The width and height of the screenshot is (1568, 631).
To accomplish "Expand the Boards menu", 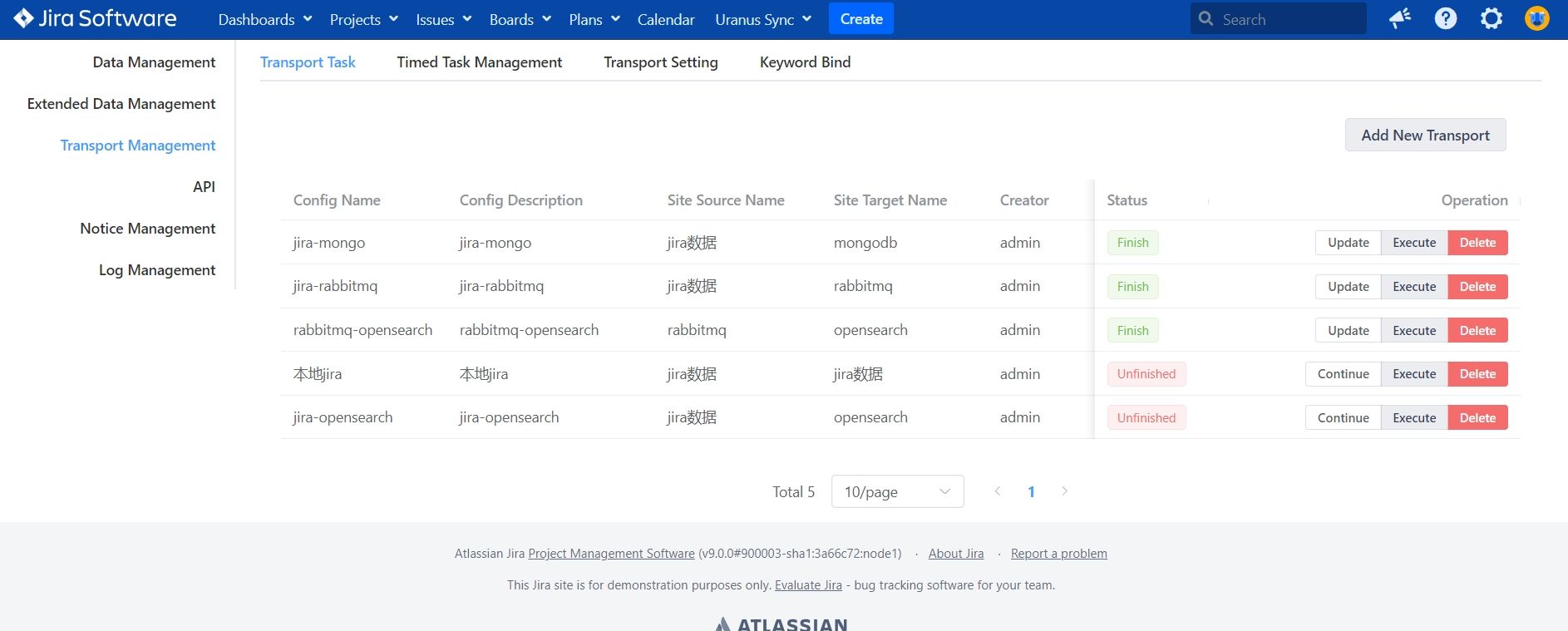I will (x=520, y=19).
